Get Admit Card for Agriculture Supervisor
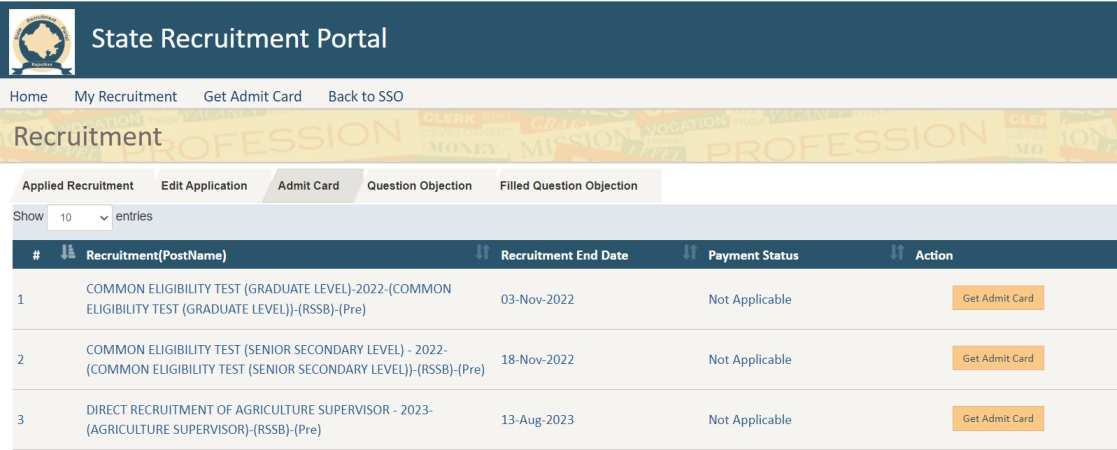The height and width of the screenshot is (450, 1117). (997, 419)
